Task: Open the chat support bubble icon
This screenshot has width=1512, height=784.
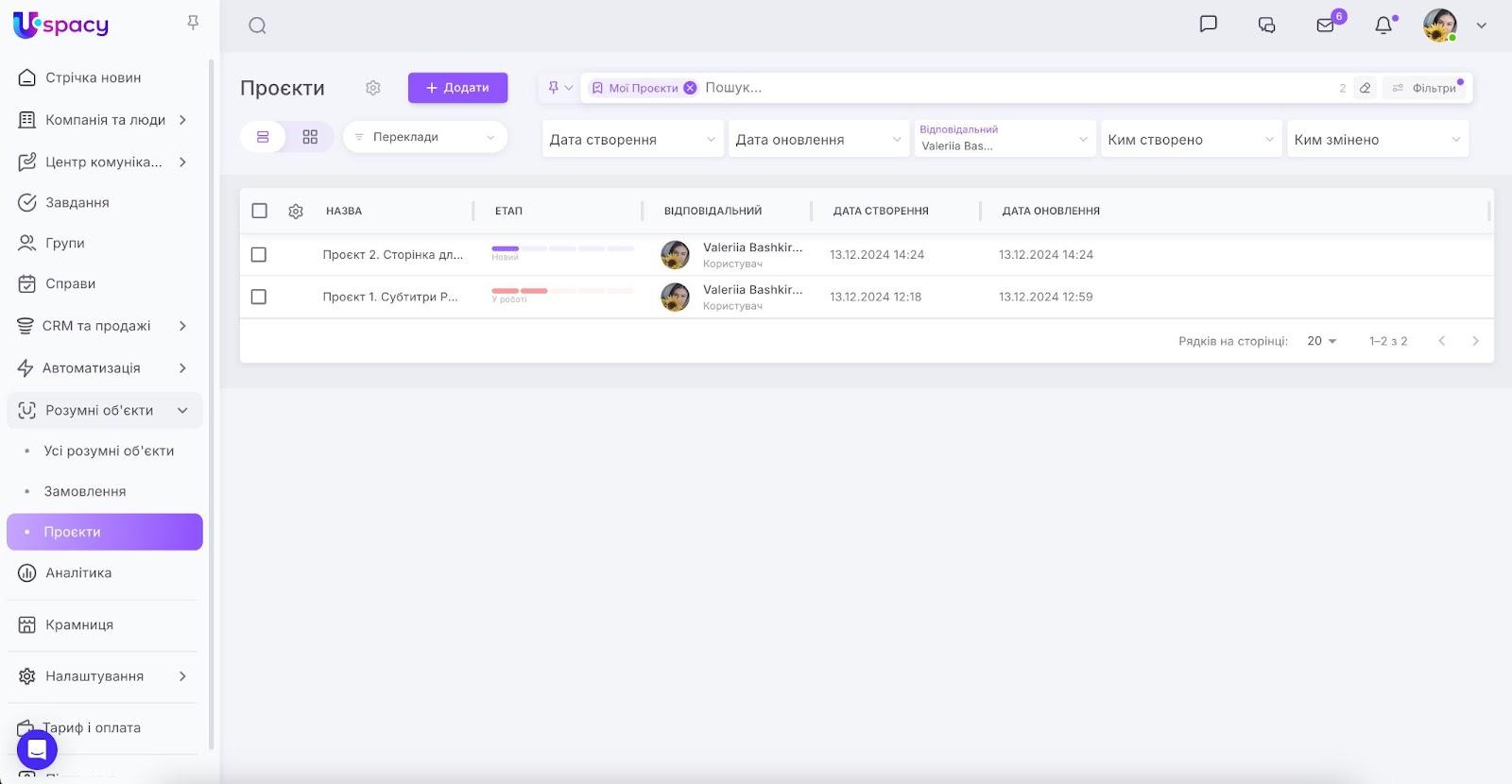Action: pyautogui.click(x=37, y=750)
